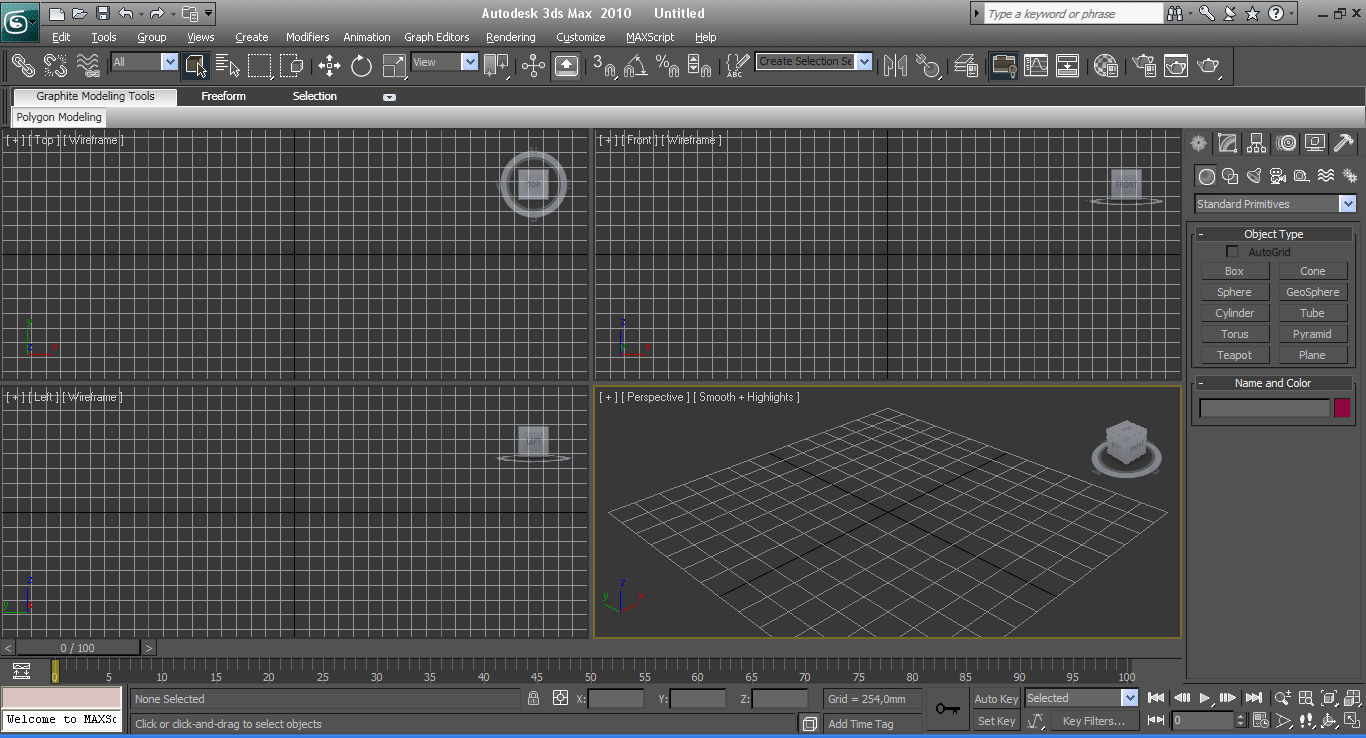
Task: Click the time slider 0 / 100 thumb
Action: click(x=78, y=648)
